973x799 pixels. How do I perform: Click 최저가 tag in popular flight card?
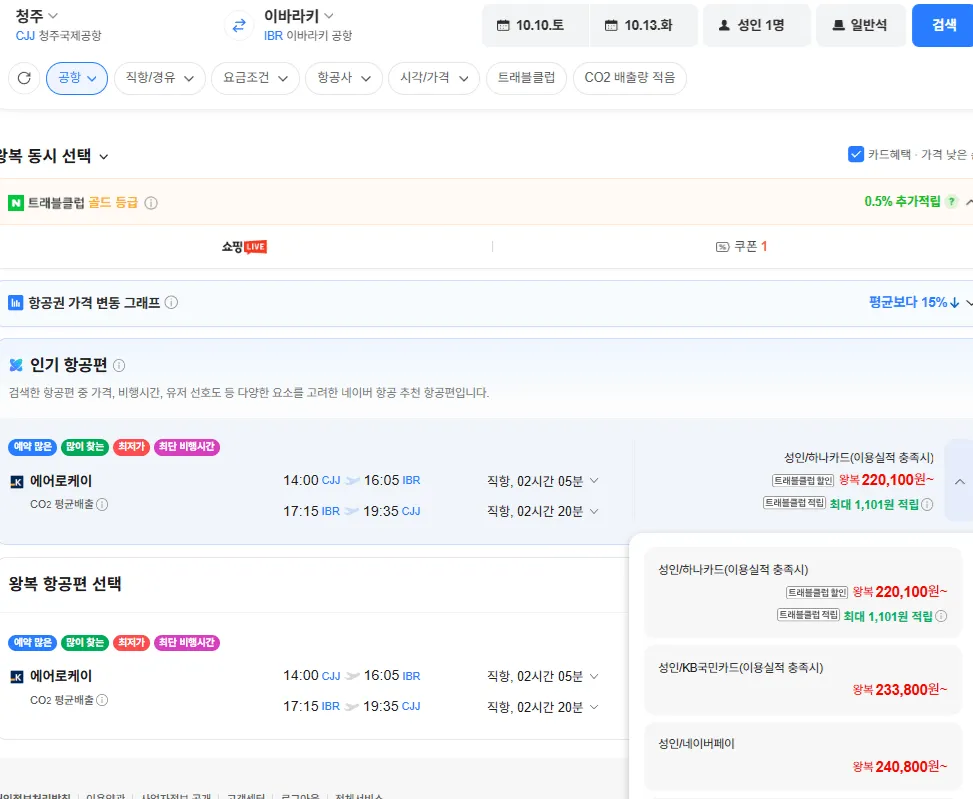point(131,447)
